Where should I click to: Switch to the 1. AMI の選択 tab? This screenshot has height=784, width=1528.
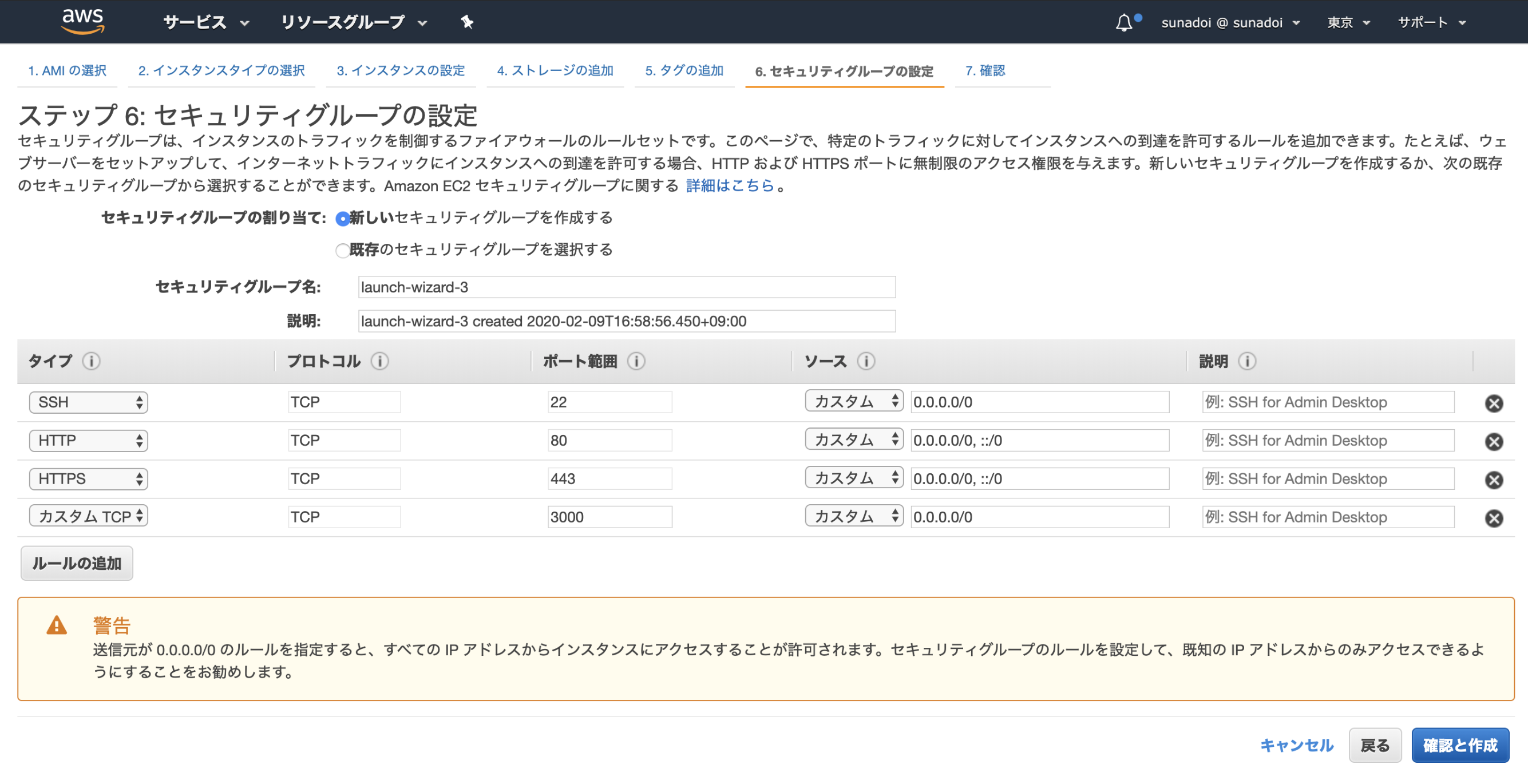point(67,70)
